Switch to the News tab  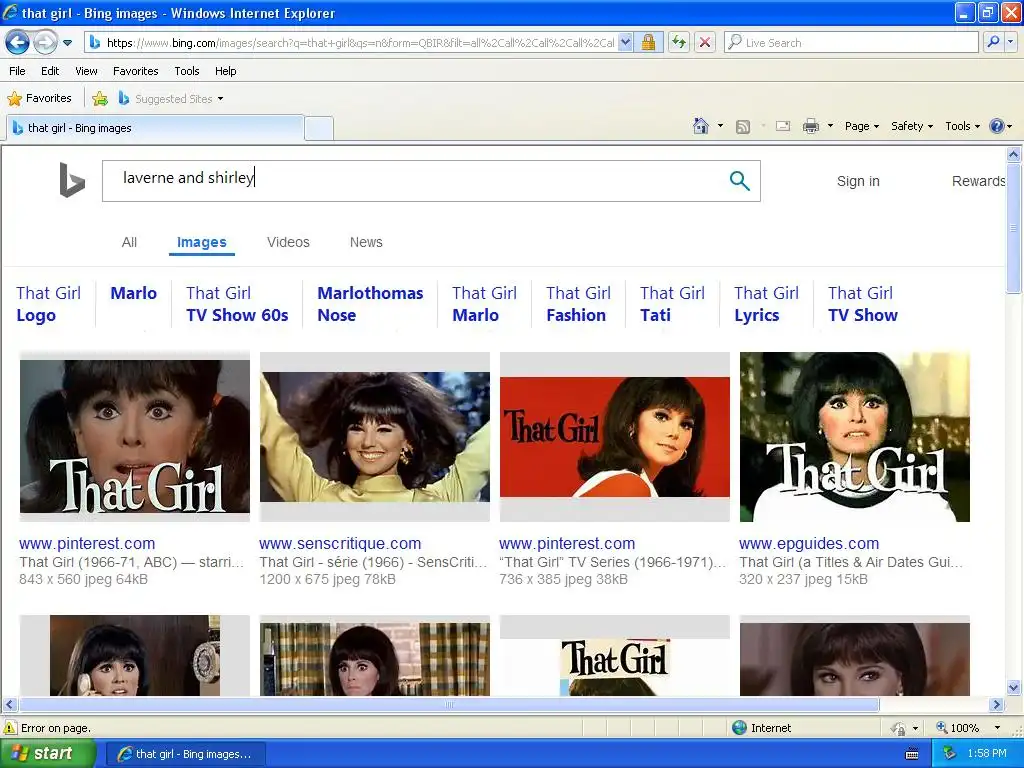pos(366,242)
